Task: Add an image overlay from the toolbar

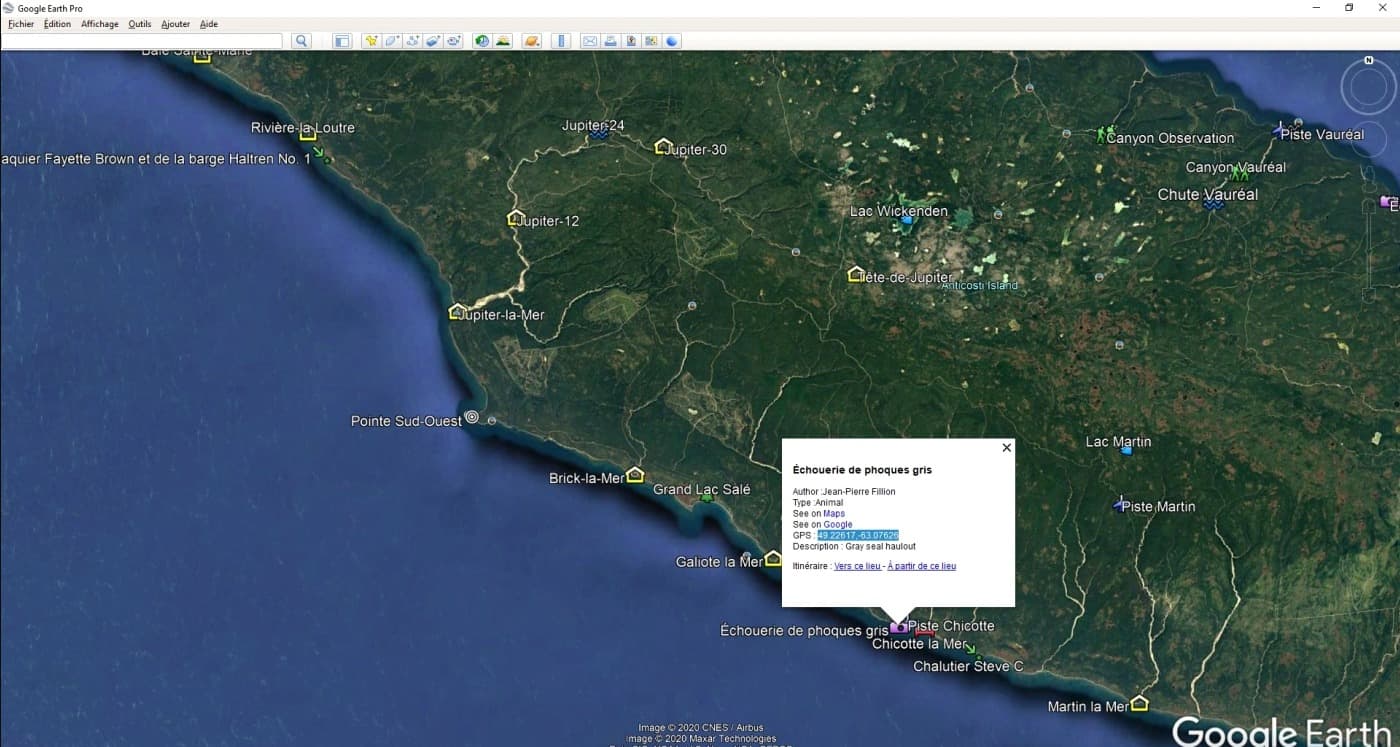Action: pos(433,41)
